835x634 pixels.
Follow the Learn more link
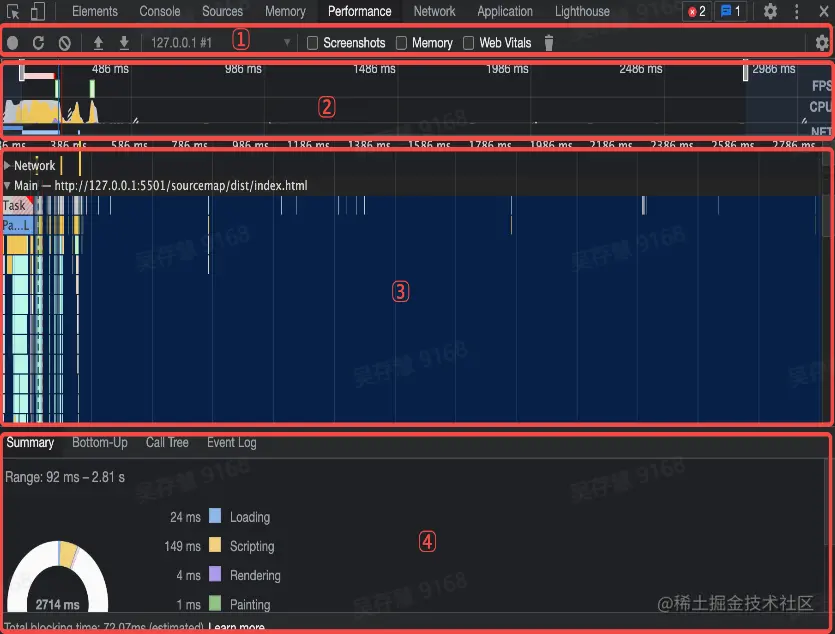[x=236, y=628]
